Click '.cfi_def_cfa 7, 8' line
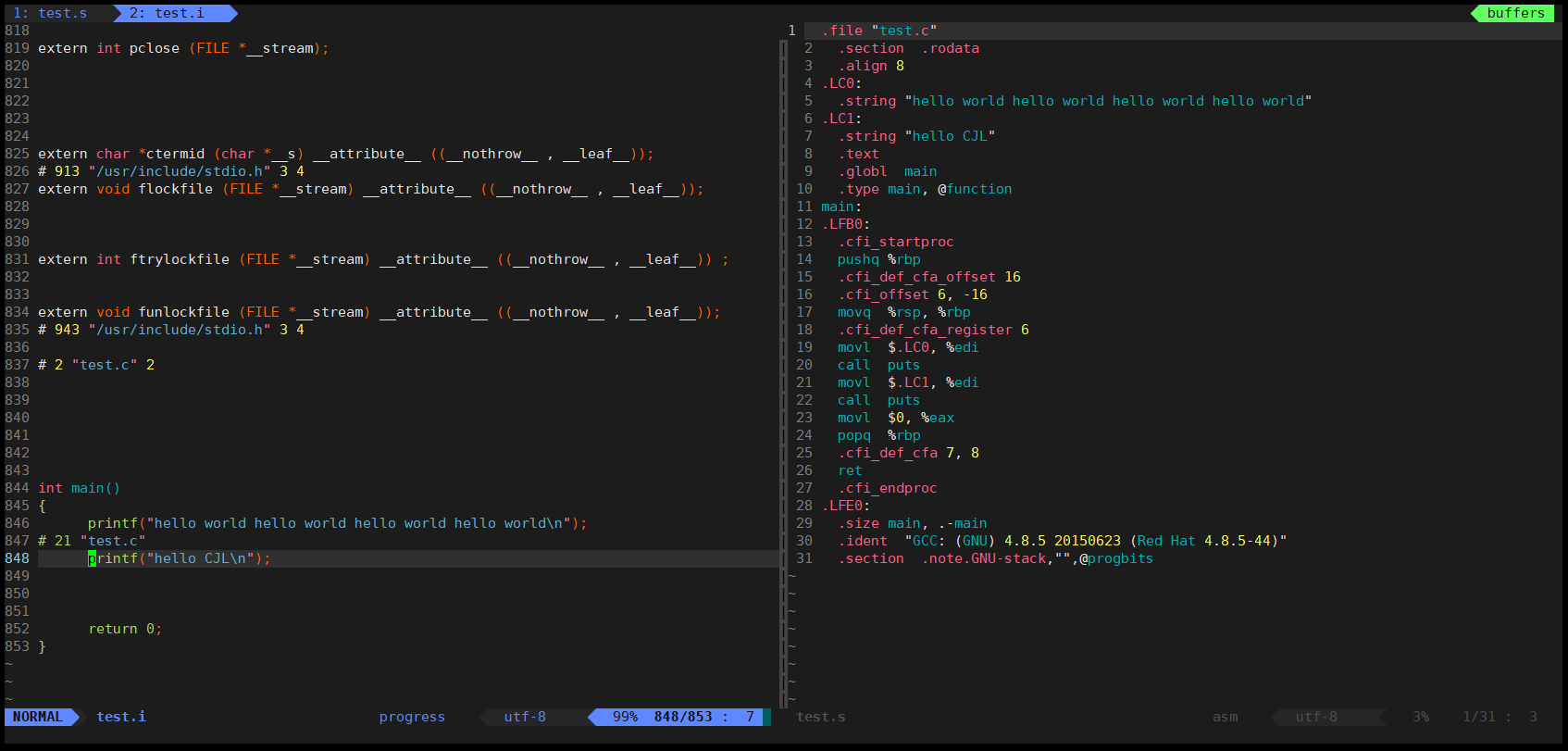1568x751 pixels. point(908,453)
